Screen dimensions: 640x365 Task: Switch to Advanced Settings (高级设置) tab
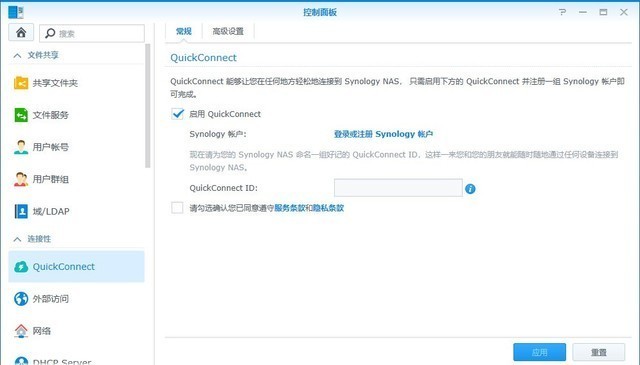(228, 31)
